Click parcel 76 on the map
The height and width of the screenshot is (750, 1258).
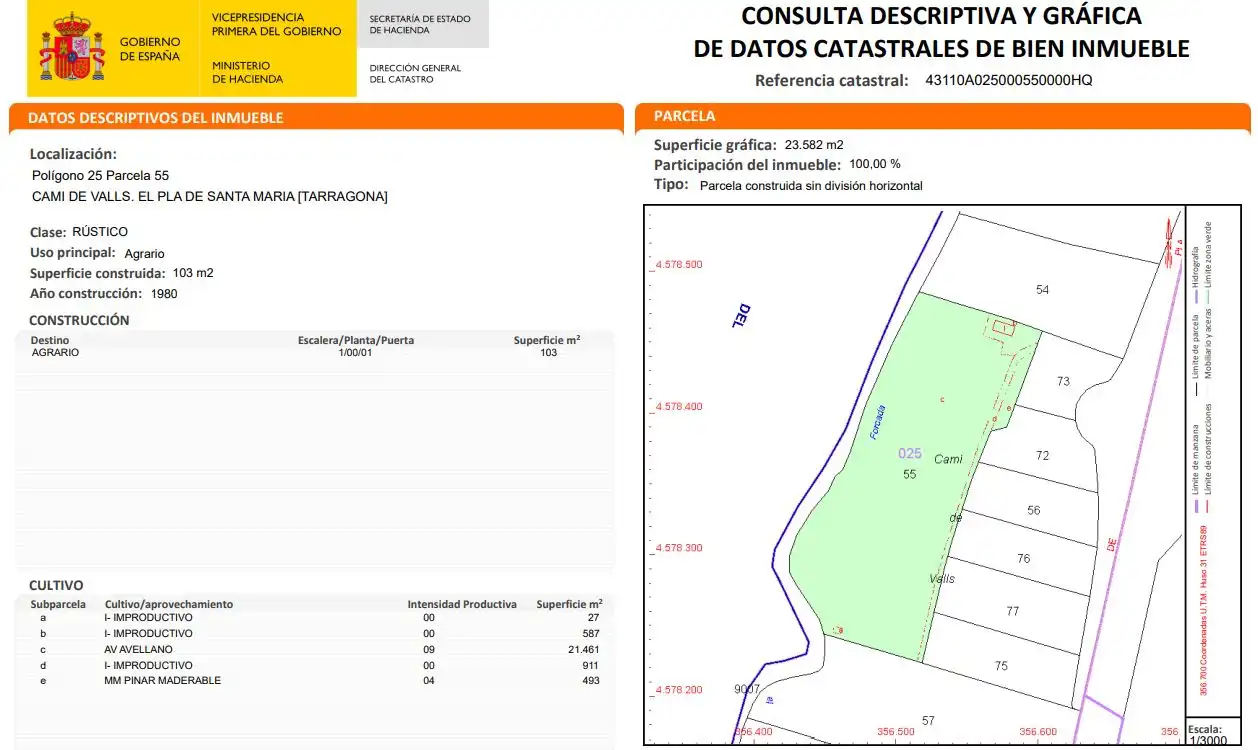pos(1023,559)
